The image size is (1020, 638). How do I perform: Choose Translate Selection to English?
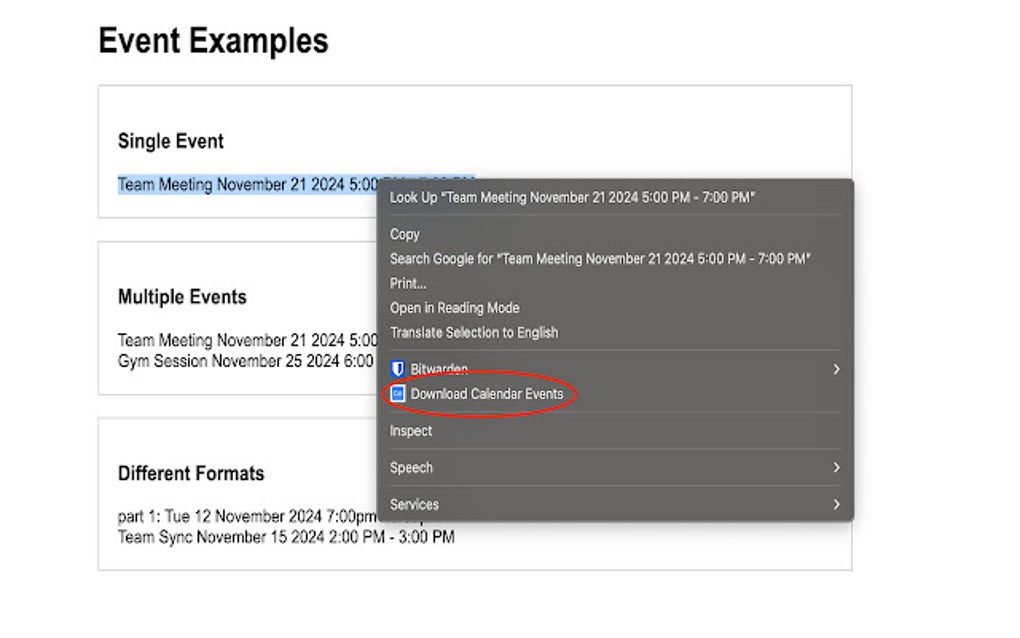click(x=474, y=332)
